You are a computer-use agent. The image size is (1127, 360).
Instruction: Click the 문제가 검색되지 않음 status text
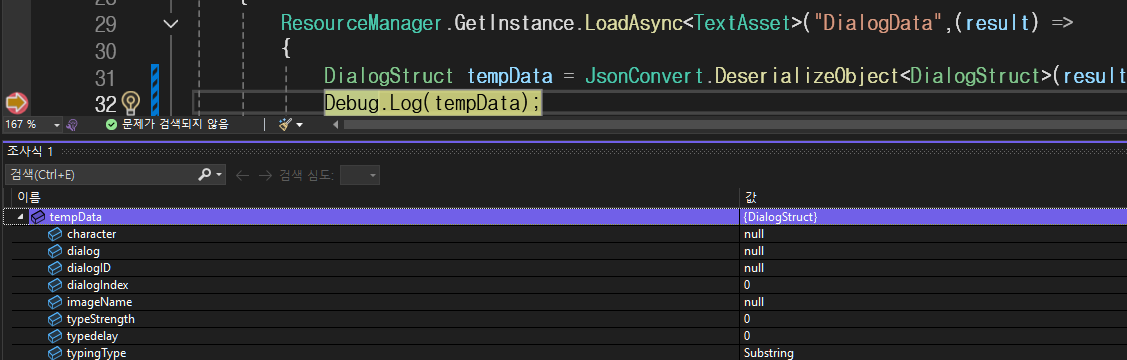pos(175,124)
